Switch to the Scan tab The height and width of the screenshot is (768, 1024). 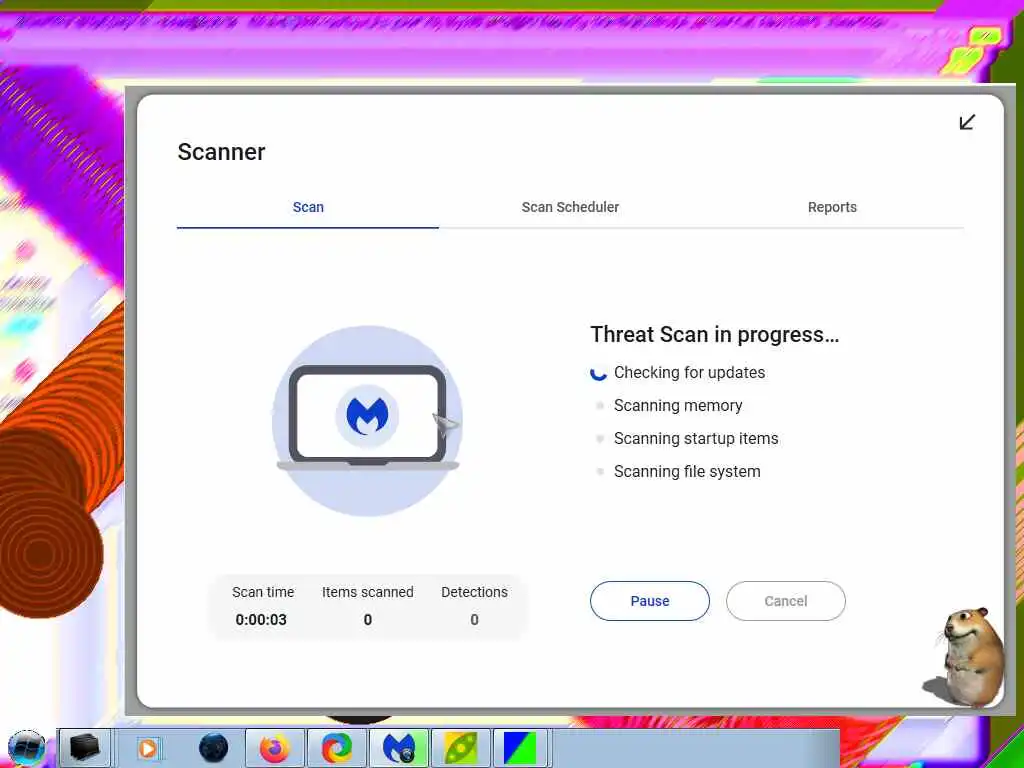tap(308, 207)
